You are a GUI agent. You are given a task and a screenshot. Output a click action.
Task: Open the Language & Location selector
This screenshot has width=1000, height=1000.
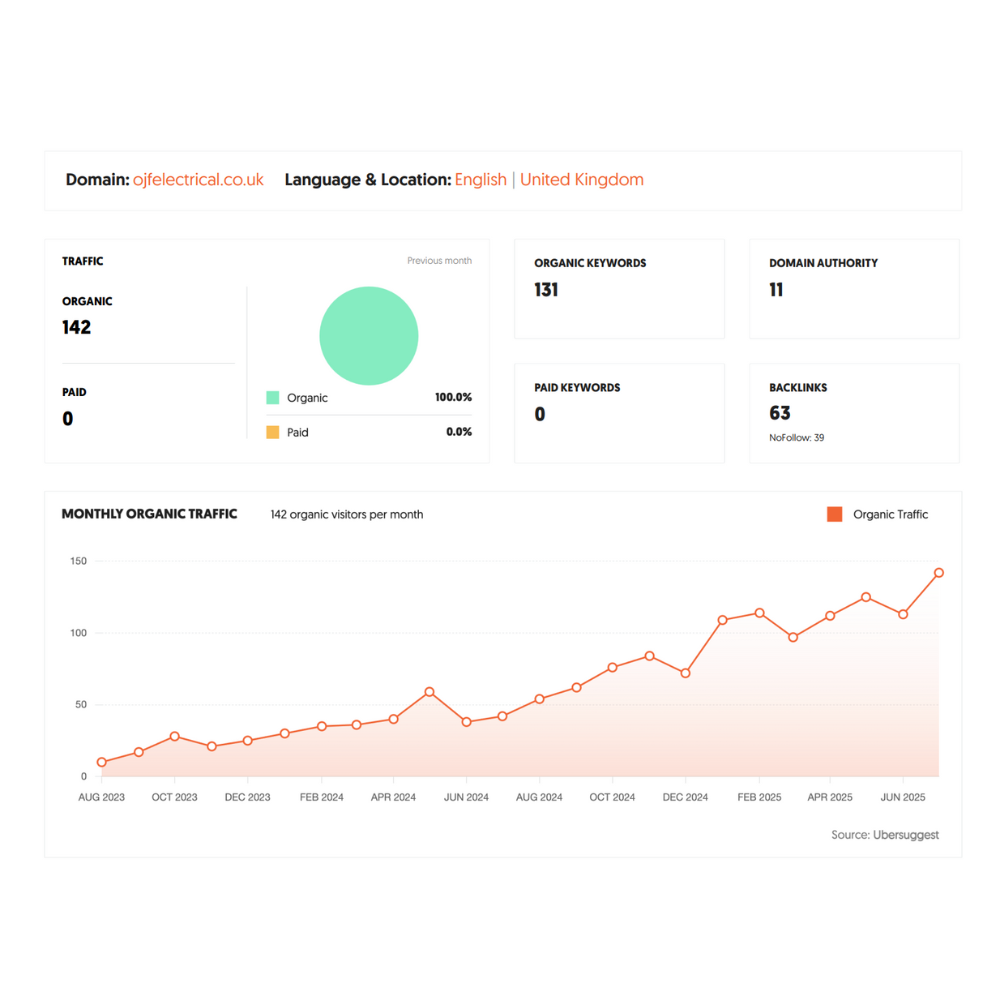[550, 179]
